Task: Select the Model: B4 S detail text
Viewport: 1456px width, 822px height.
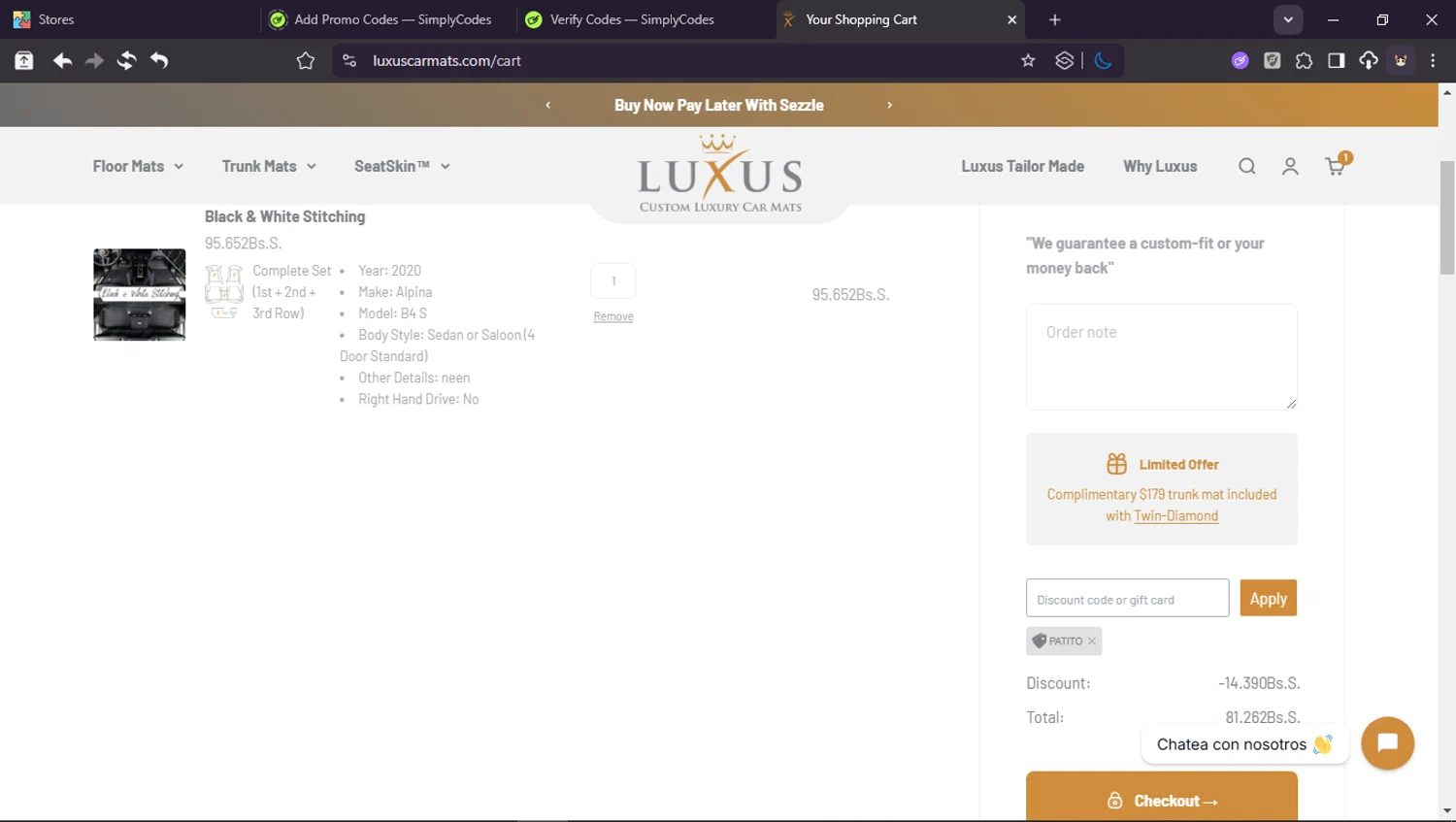Action: pos(392,313)
